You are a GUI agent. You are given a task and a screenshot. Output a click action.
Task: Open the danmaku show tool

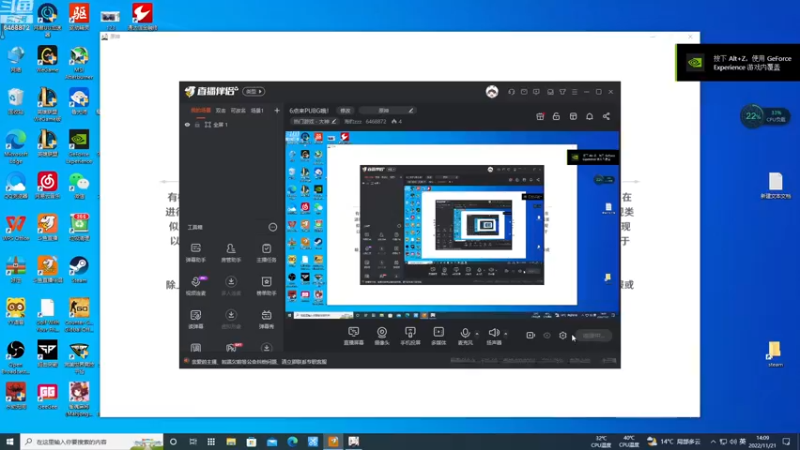point(266,319)
